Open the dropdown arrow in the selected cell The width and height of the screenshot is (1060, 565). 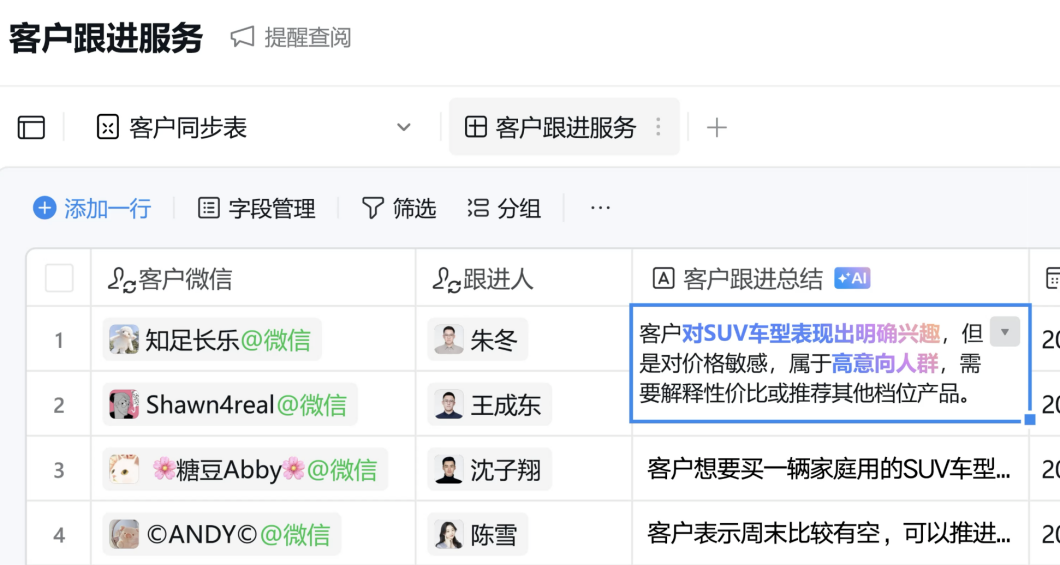(1005, 332)
